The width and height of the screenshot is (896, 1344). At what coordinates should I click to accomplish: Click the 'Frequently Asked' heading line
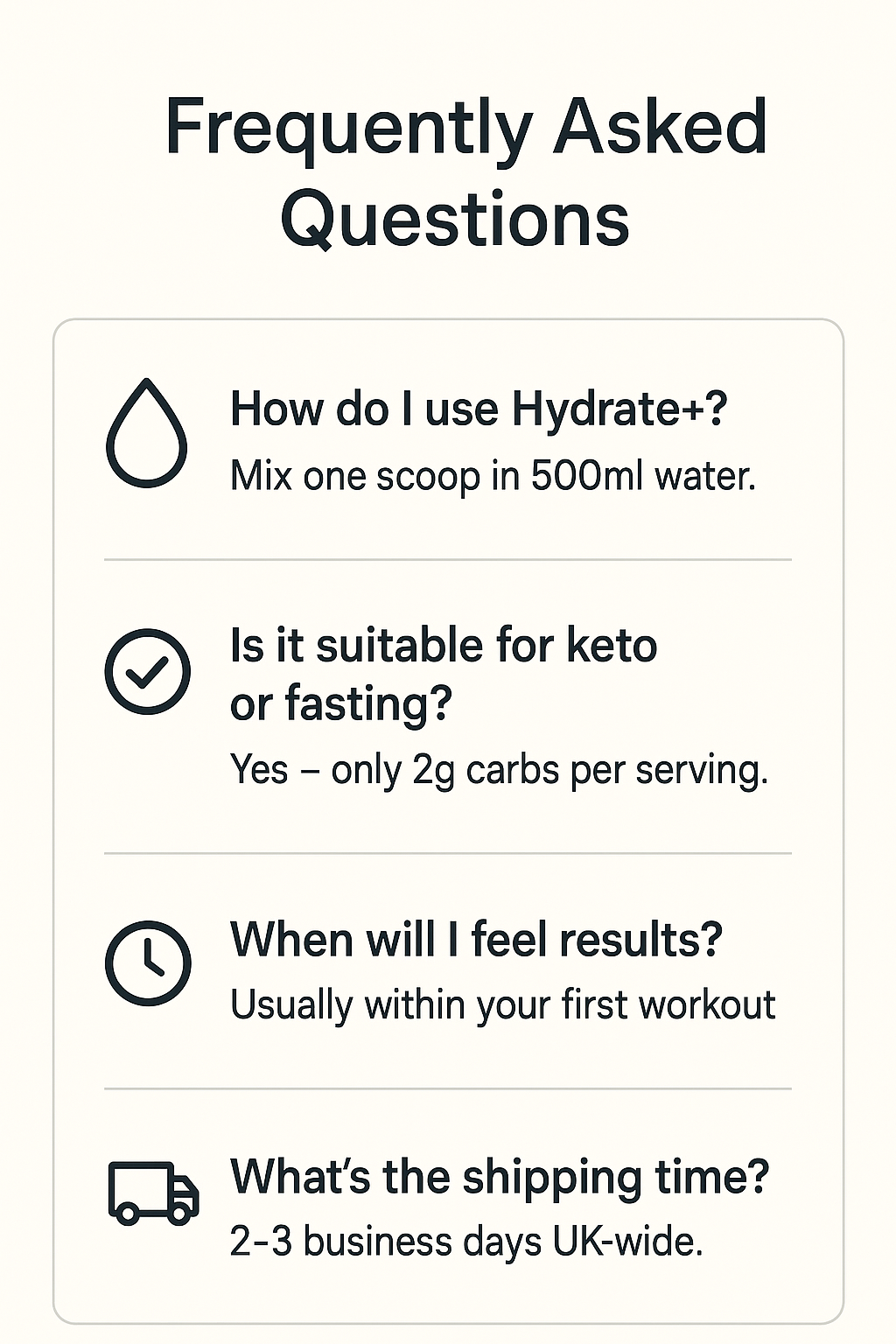(x=466, y=127)
